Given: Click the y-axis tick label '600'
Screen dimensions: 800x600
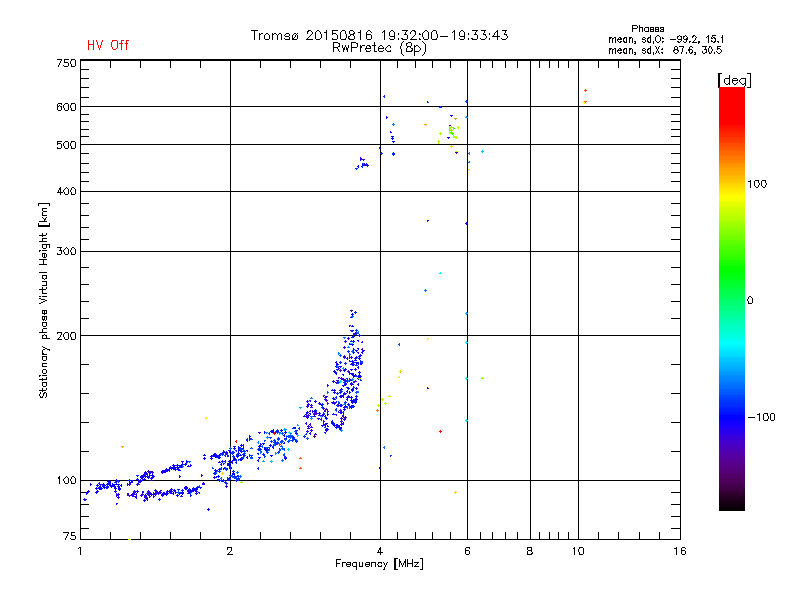Looking at the screenshot, I should pyautogui.click(x=67, y=107).
